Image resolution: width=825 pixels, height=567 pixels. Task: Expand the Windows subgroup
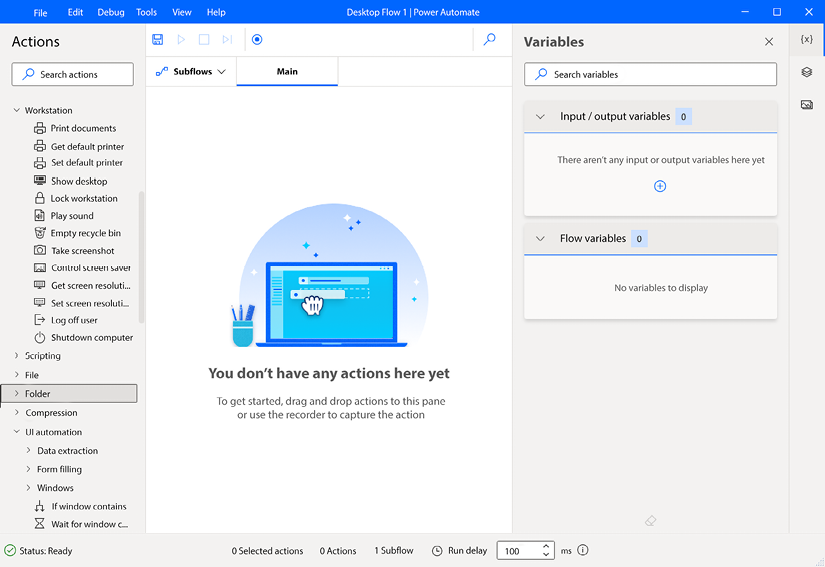[x=28, y=488]
